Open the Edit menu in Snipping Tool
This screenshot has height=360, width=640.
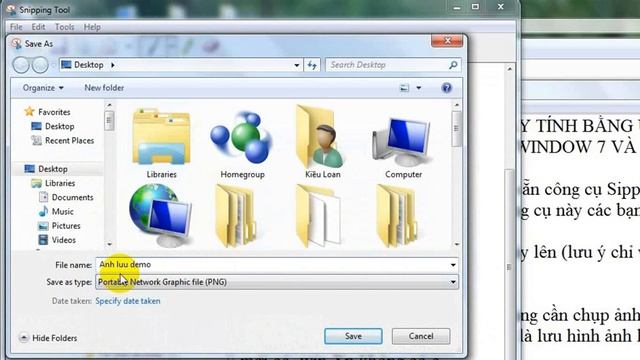click(38, 27)
